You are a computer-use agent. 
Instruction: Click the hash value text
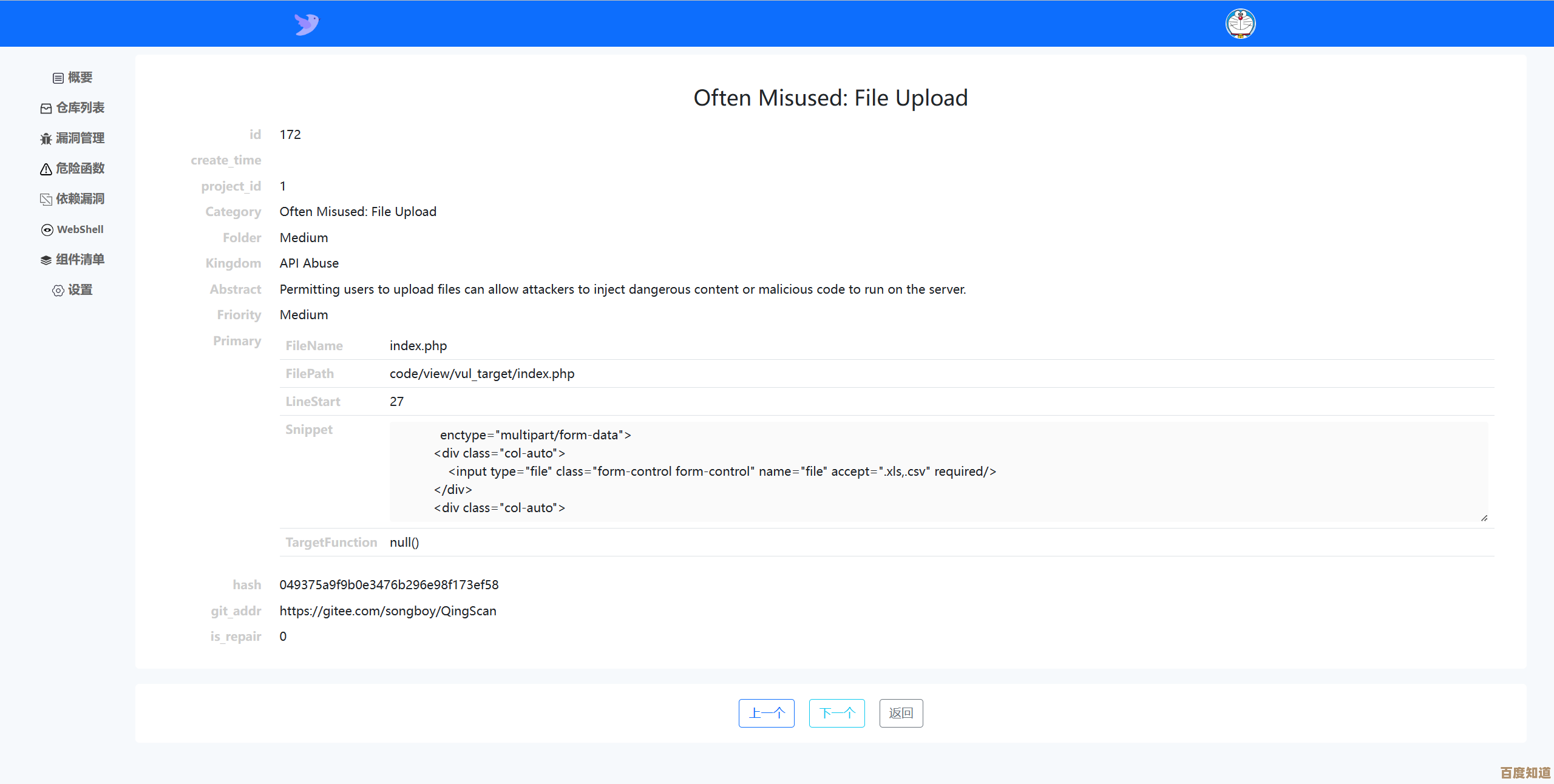tap(388, 585)
